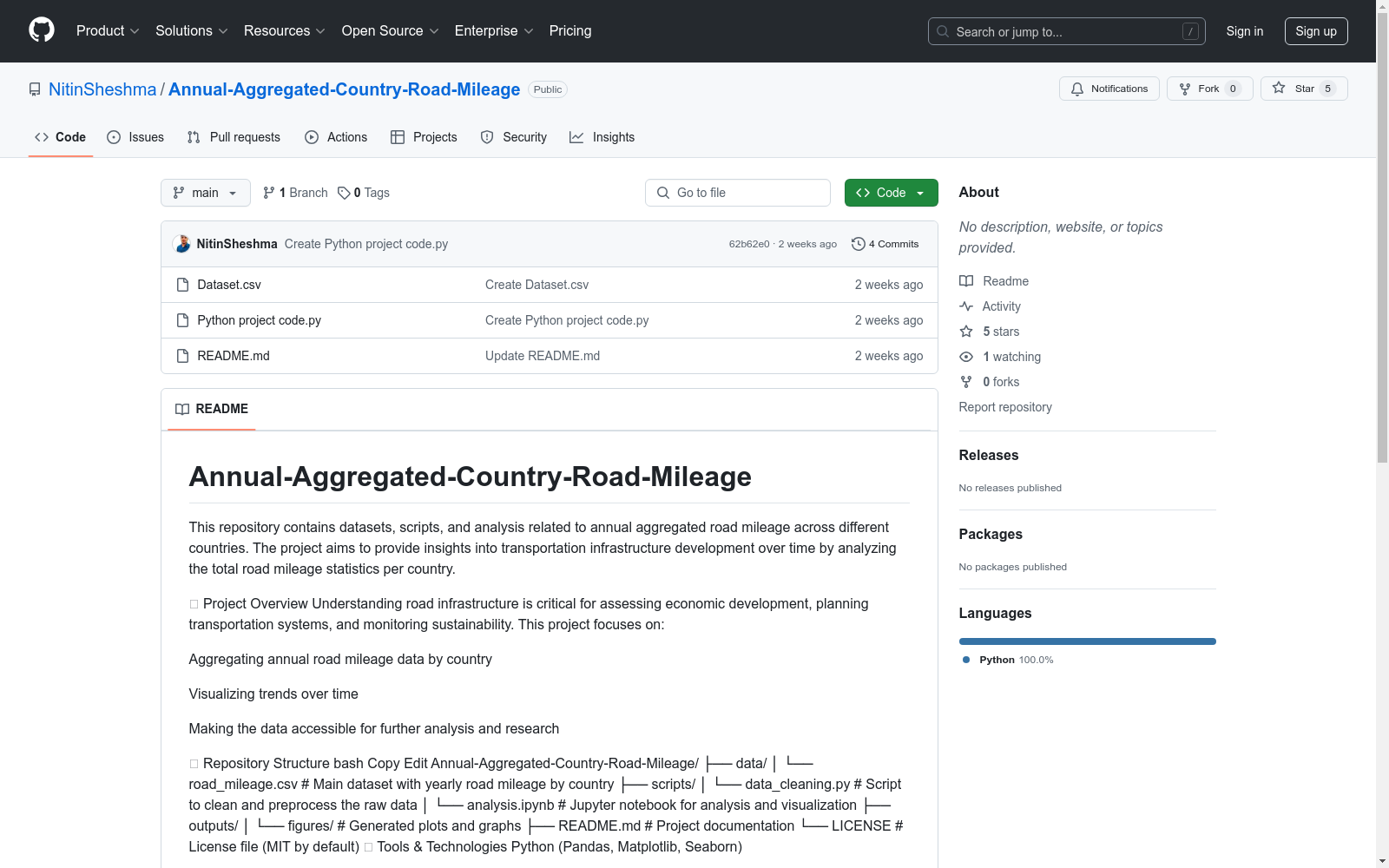Open the Packages heading link
The image size is (1389, 868).
click(991, 534)
